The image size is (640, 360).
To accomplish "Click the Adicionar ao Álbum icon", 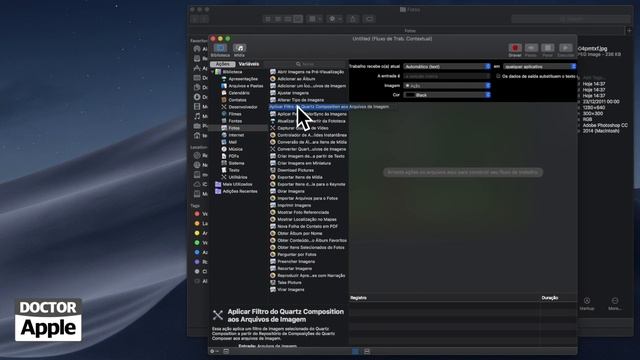I will (273, 79).
